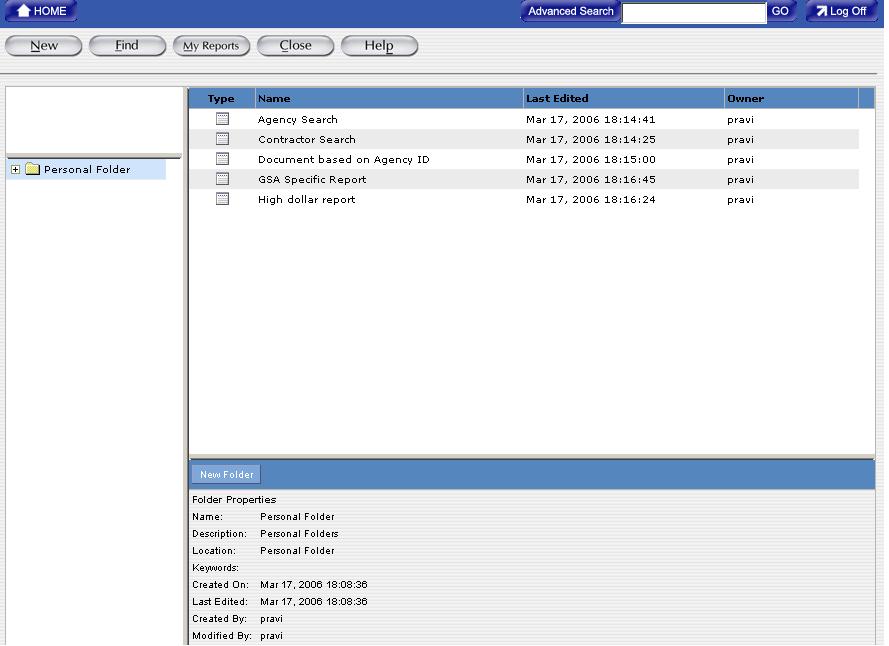Click the yellow Personal Folder icon
This screenshot has height=646, width=889.
[x=32, y=169]
